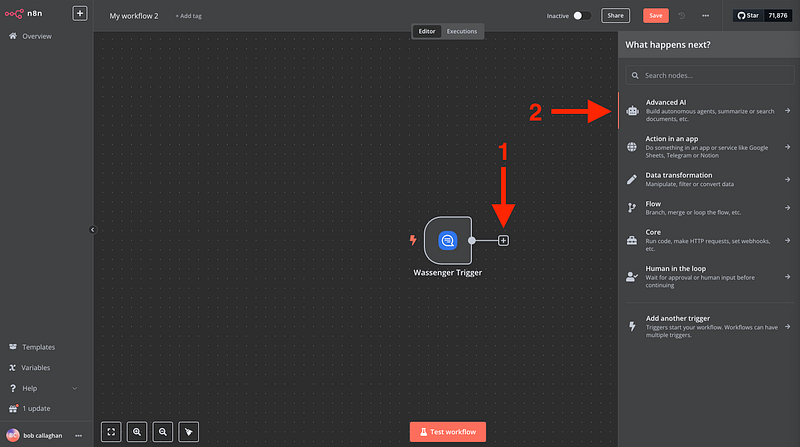This screenshot has width=800, height=447.
Task: Click the Search nodes input field
Action: click(708, 76)
